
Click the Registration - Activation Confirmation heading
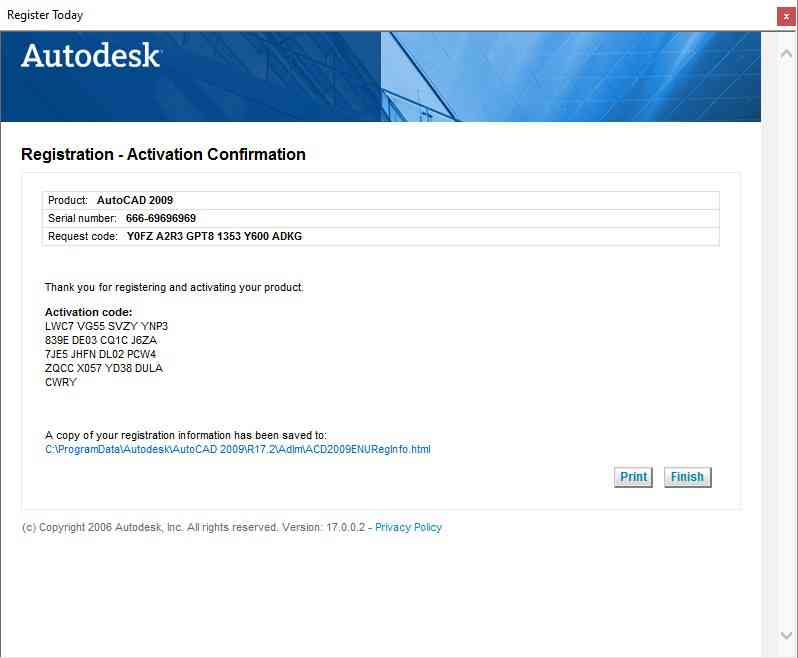[163, 154]
